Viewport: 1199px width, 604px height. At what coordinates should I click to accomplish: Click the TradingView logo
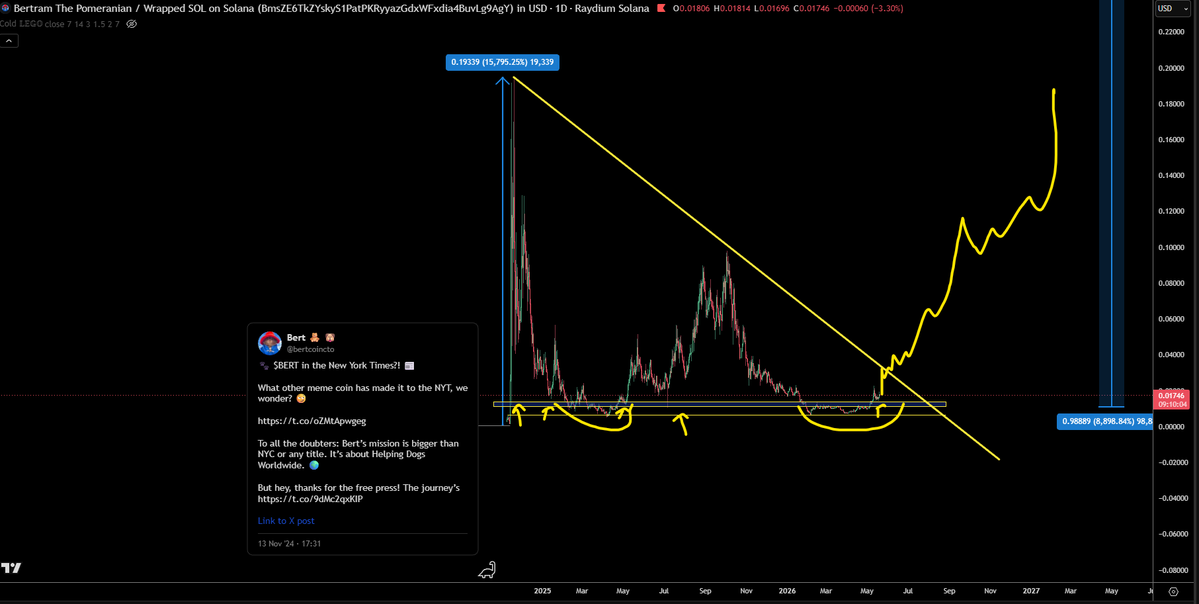[x=11, y=568]
